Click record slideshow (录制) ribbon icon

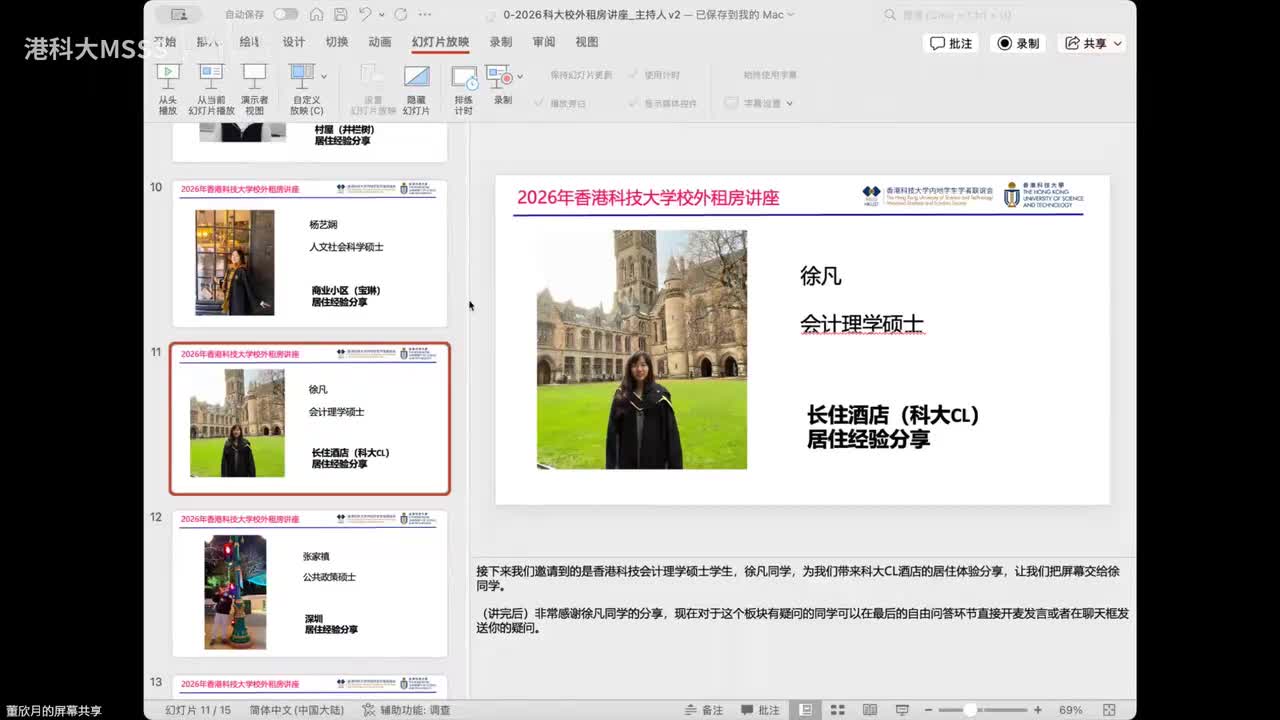(499, 77)
